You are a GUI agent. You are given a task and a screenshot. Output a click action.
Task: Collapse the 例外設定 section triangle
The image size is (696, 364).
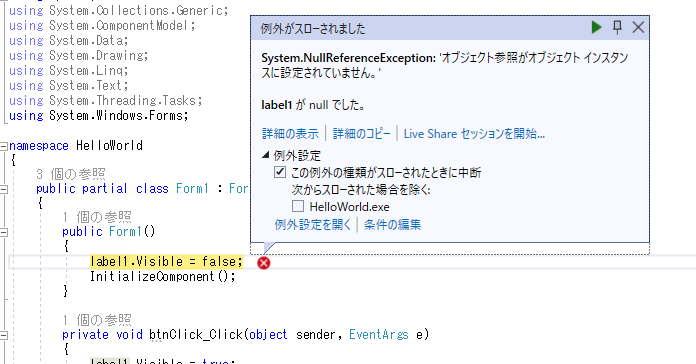(x=265, y=154)
